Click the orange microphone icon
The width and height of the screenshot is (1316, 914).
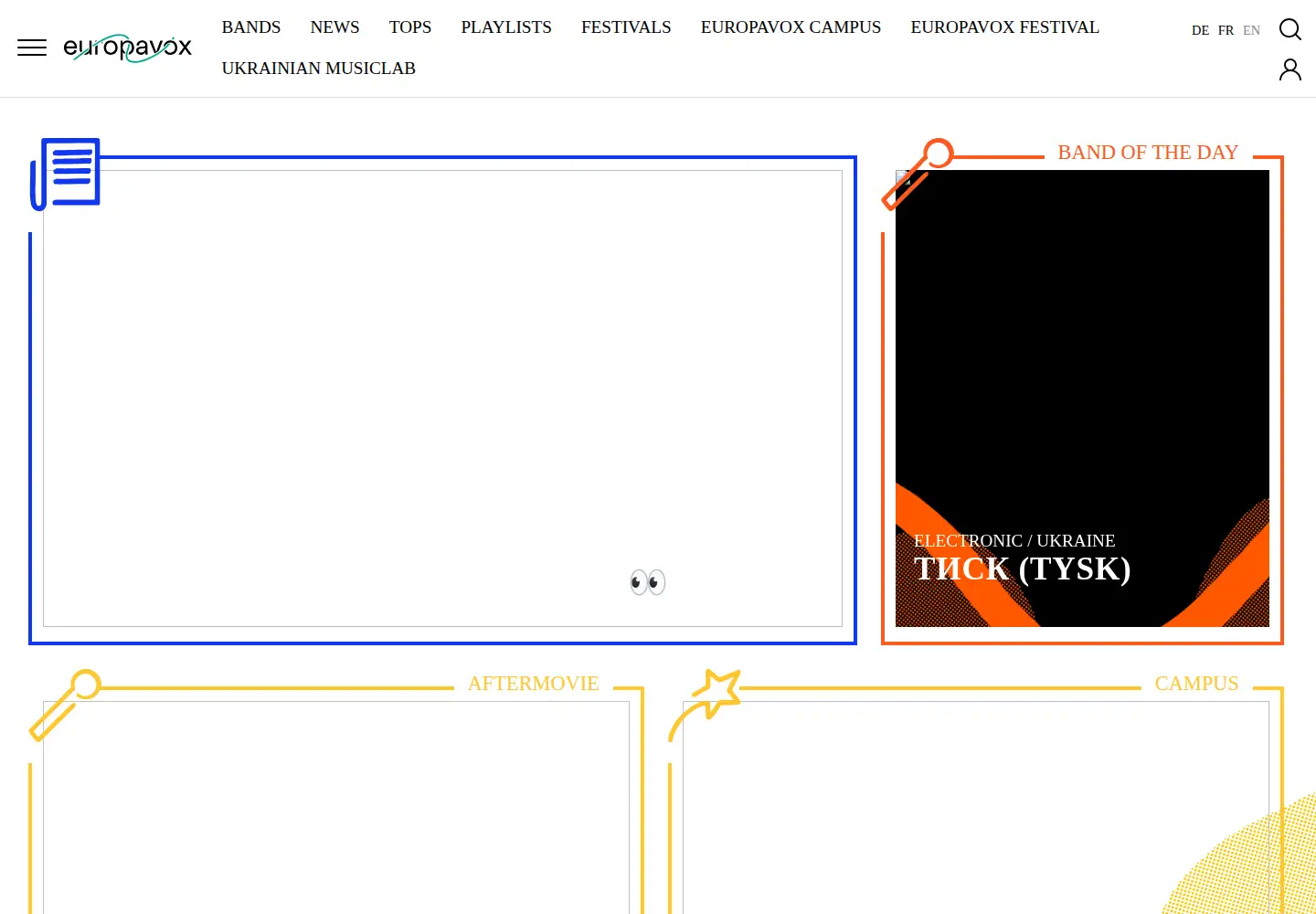click(918, 174)
